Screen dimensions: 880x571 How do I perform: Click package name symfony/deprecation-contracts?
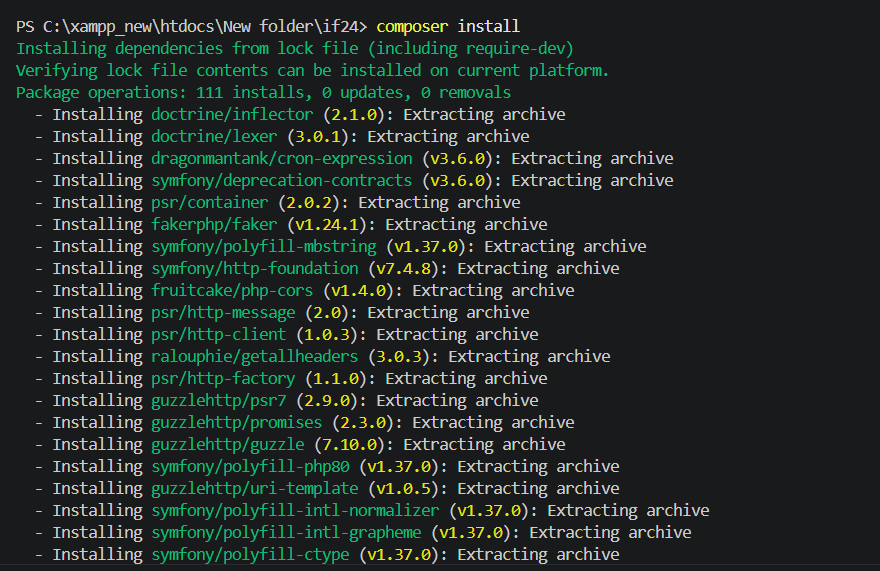pos(282,180)
